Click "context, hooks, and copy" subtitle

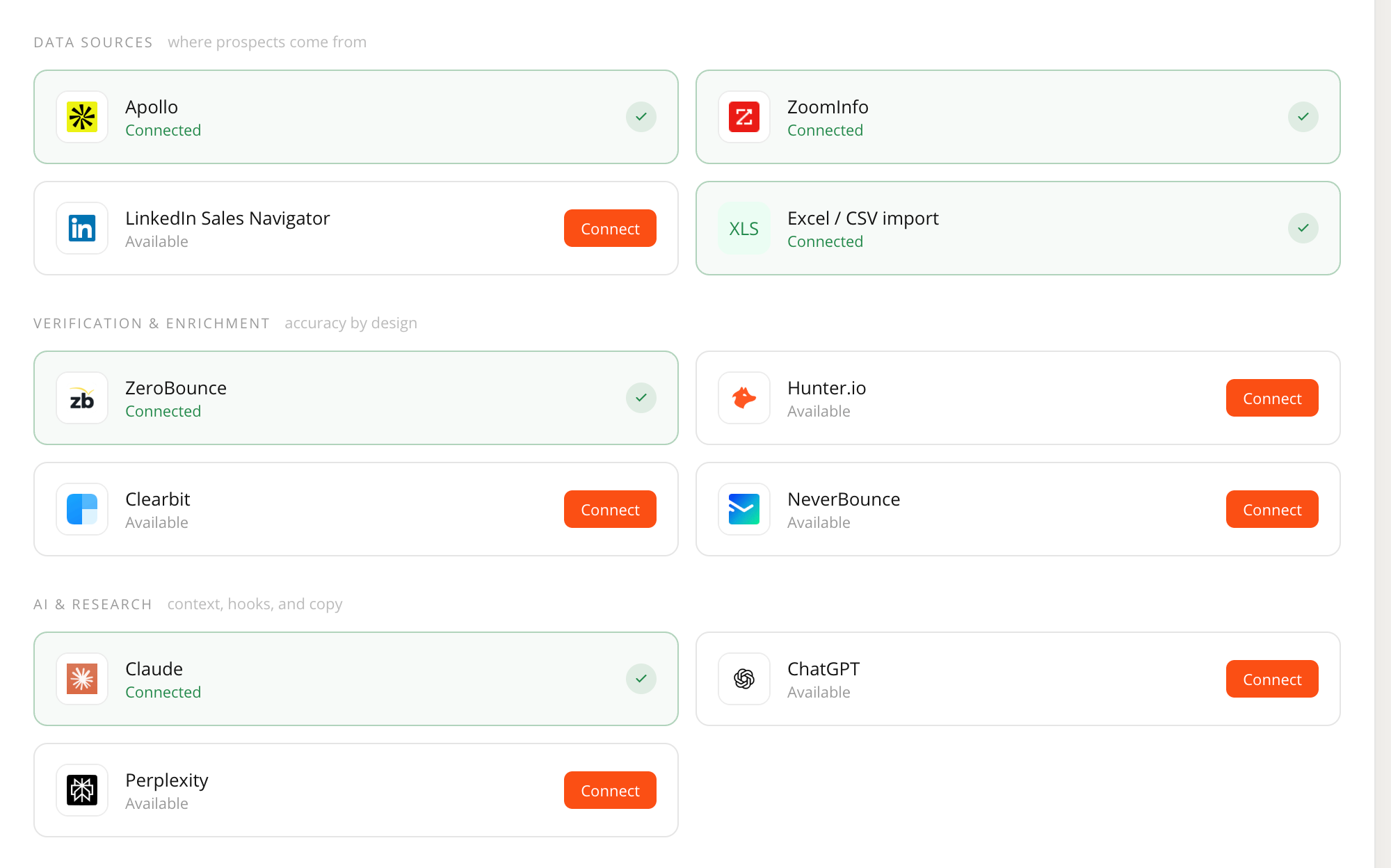click(255, 604)
